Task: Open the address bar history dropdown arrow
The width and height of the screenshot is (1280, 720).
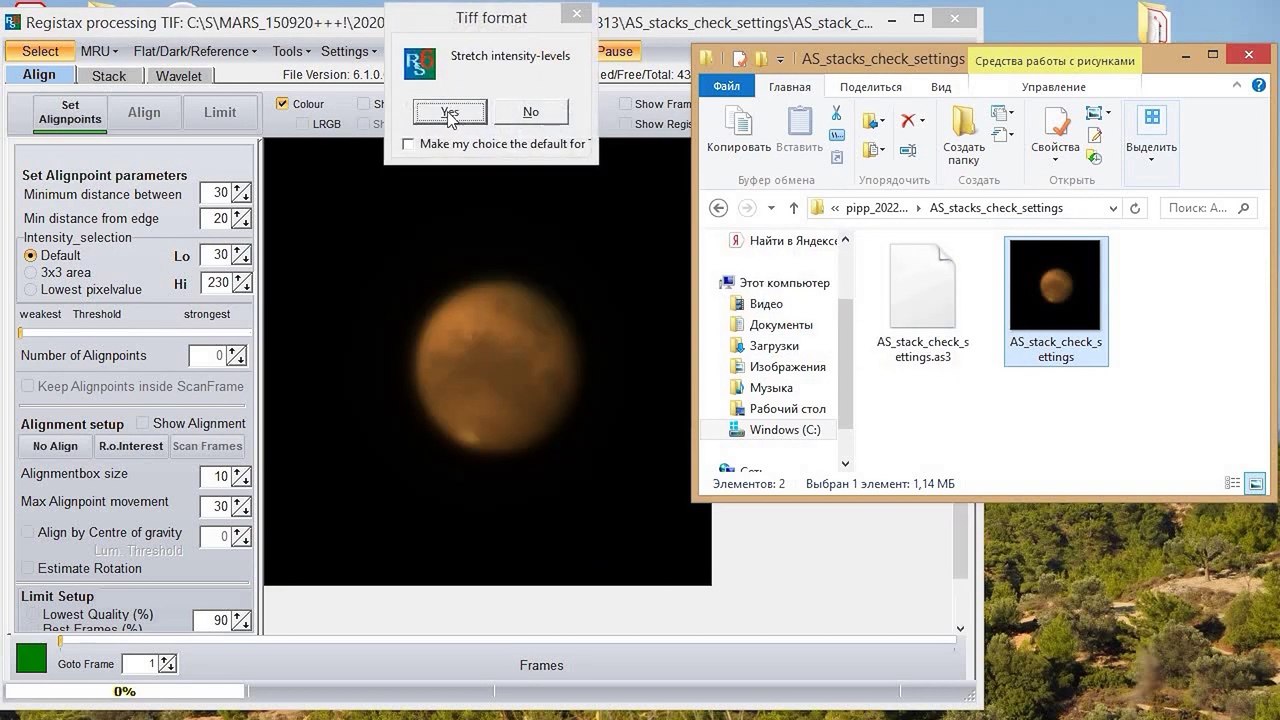Action: pyautogui.click(x=1112, y=208)
